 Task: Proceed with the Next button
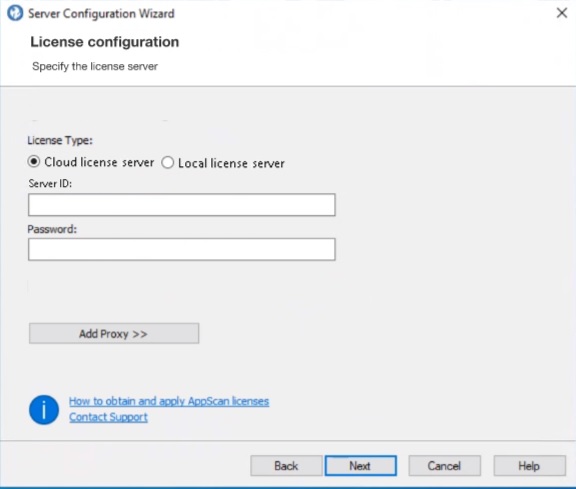(x=360, y=466)
